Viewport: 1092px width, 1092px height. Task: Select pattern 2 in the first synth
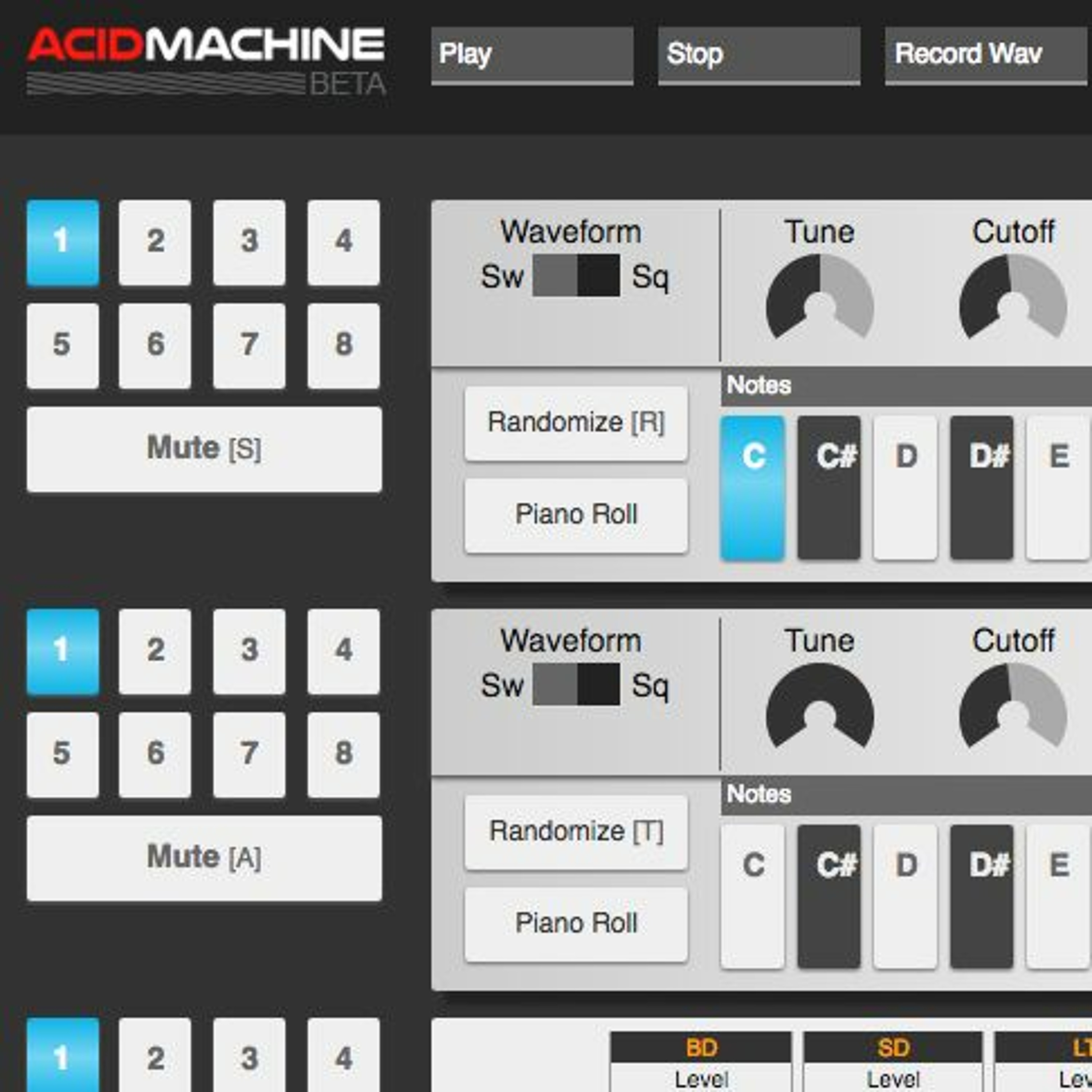tap(155, 242)
